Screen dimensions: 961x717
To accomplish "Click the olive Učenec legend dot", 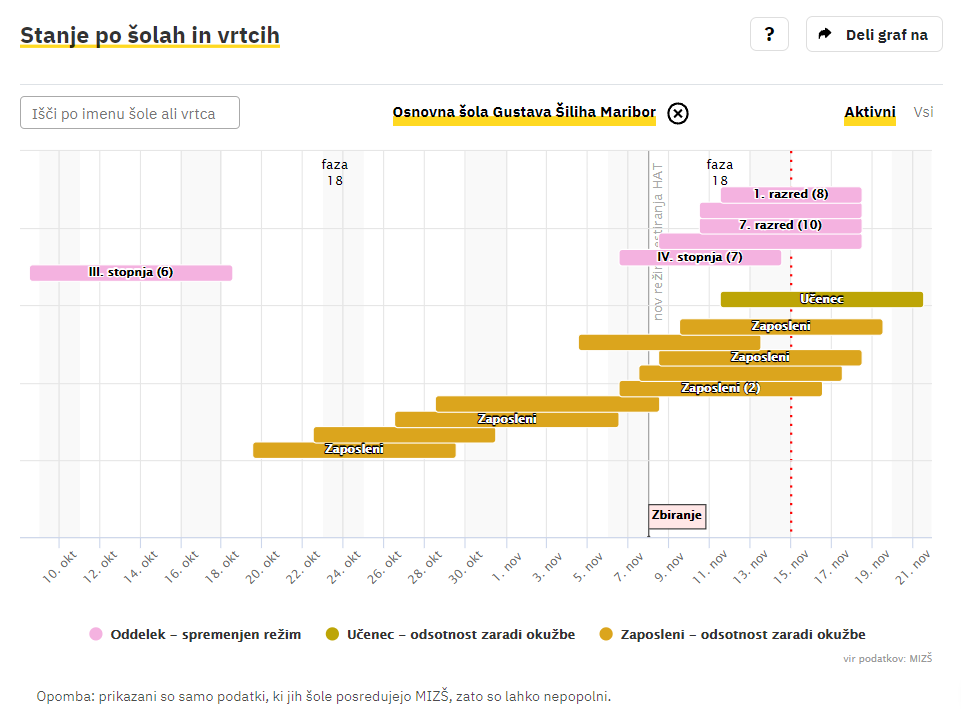I will tap(334, 634).
